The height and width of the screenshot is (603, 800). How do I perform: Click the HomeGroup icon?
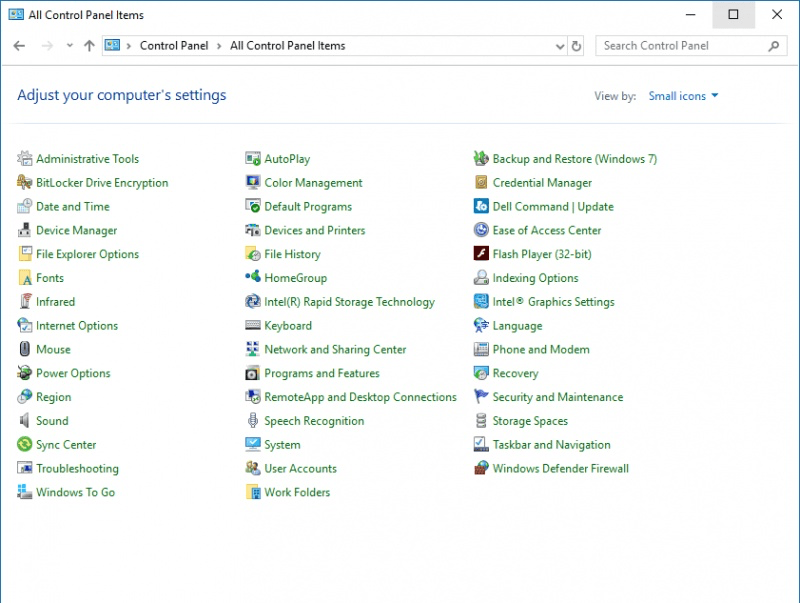coord(253,278)
